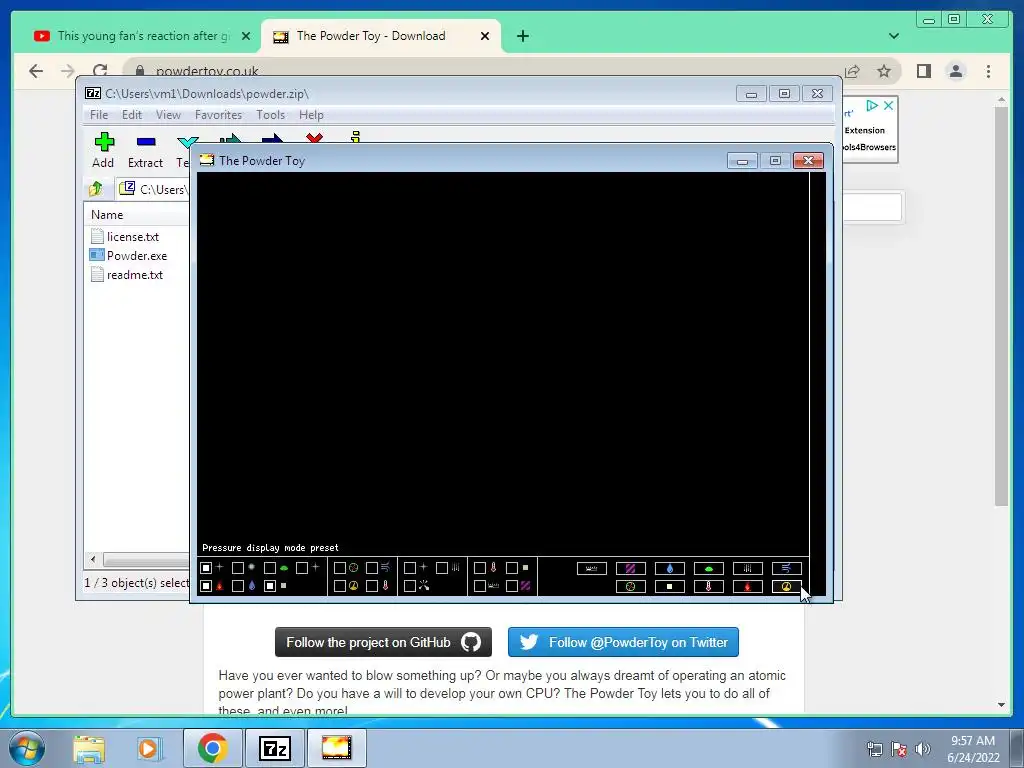Expand the Chrome tab search chevron
1024x768 pixels.
tap(893, 36)
